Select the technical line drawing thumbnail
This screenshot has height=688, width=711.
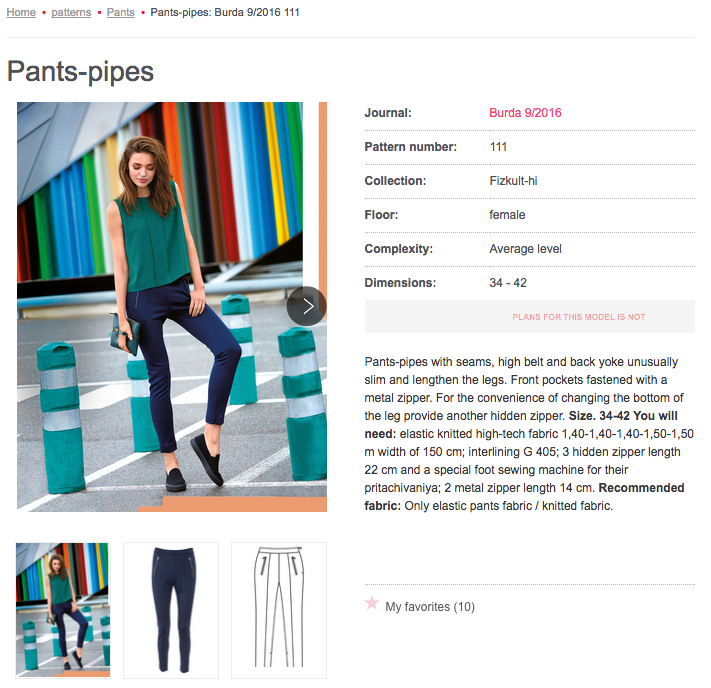click(x=279, y=610)
